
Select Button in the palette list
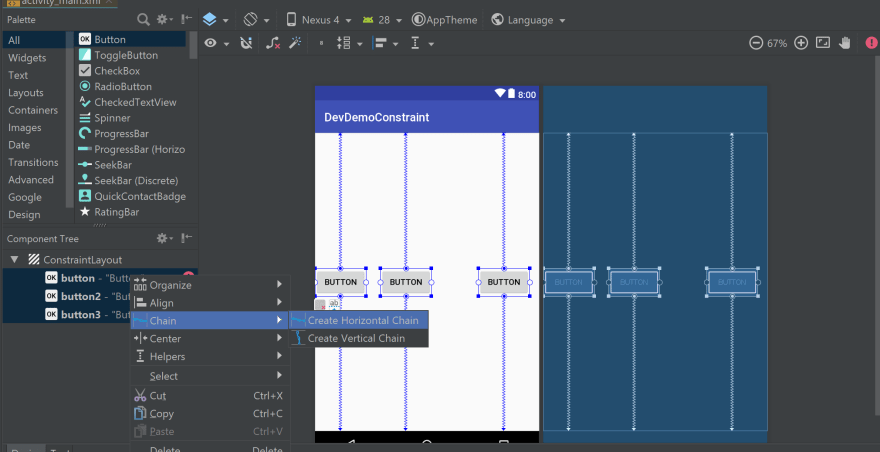[131, 39]
